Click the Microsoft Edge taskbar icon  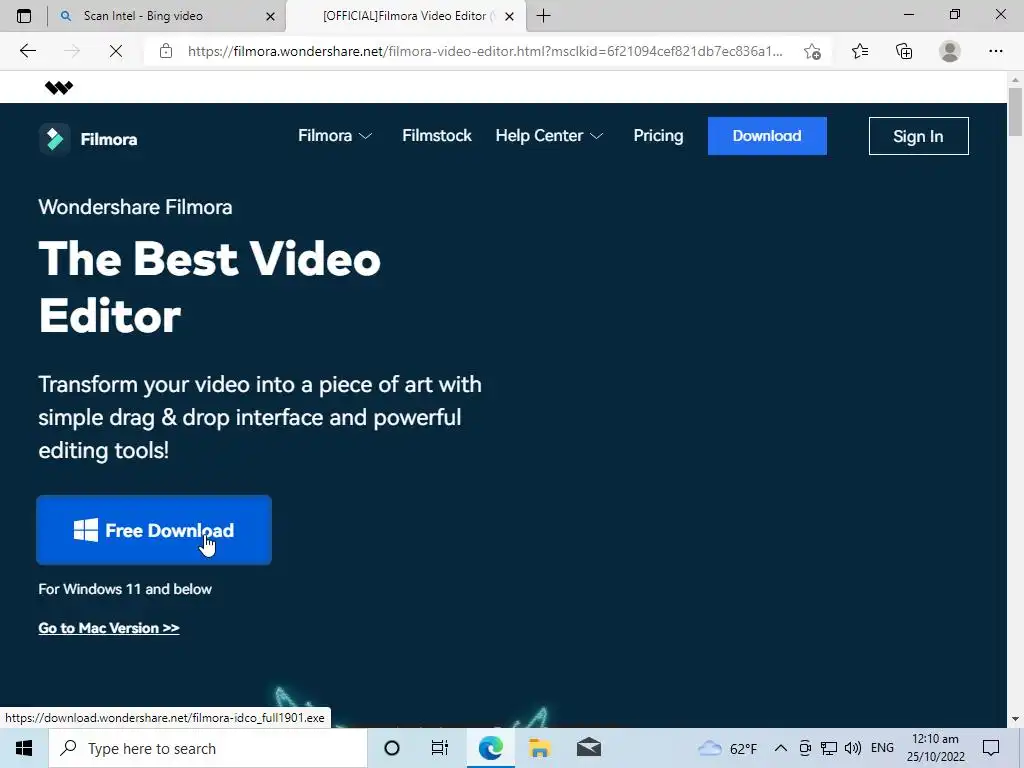[490, 748]
